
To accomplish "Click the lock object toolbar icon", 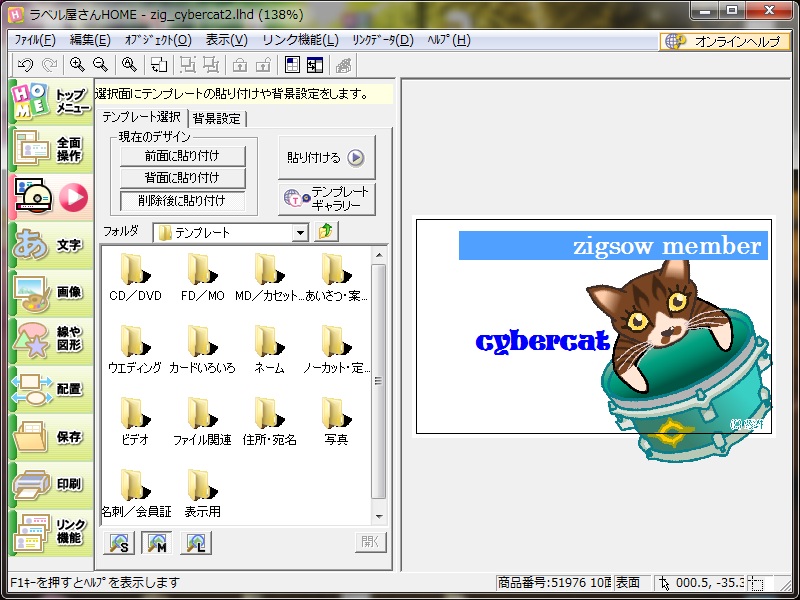I will [x=240, y=65].
